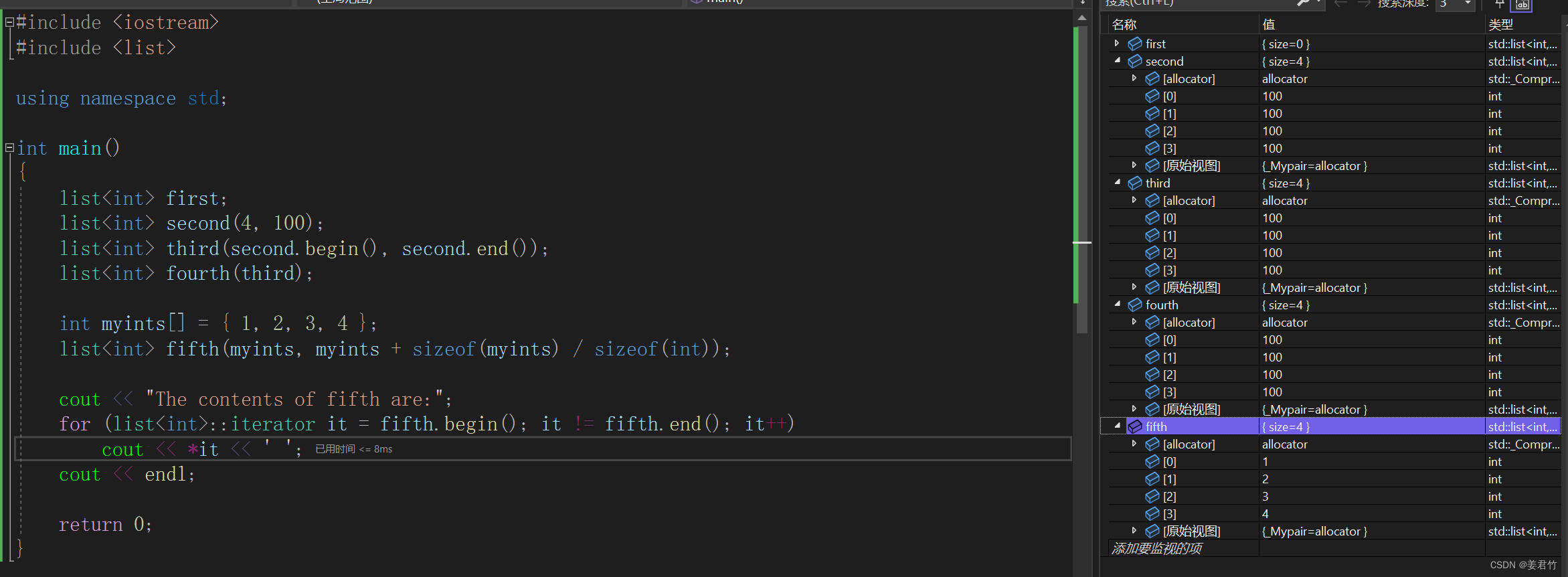Viewport: 1568px width, 577px height.
Task: Click the 添加要监视的项 add-watch field
Action: click(1183, 548)
